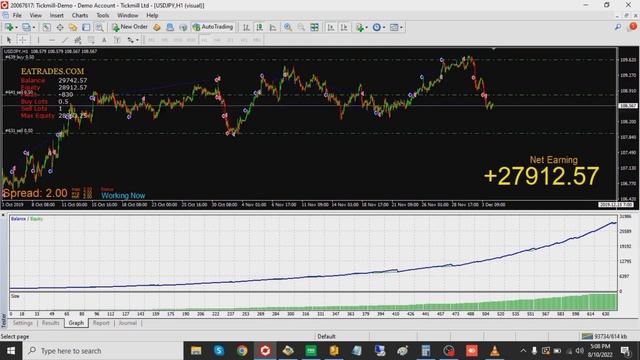Tile windows with the grid icon
The width and height of the screenshot is (640, 360).
click(x=314, y=27)
